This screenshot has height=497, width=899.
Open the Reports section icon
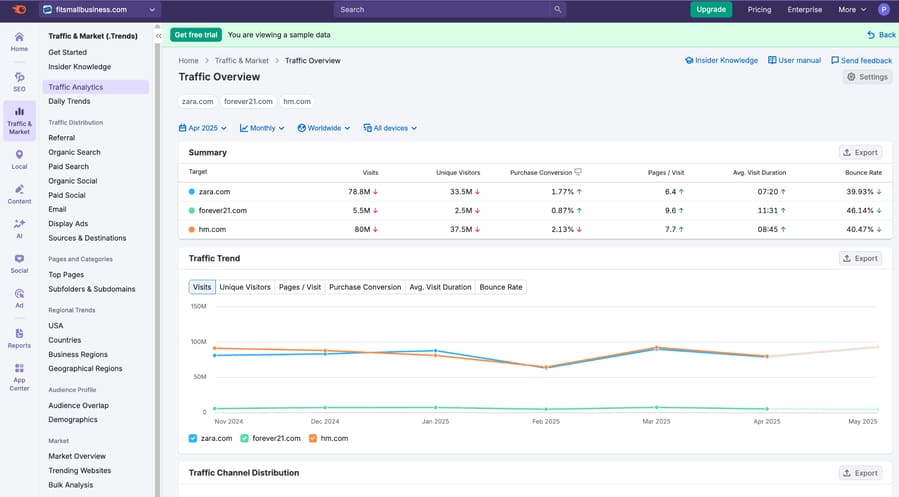click(19, 338)
